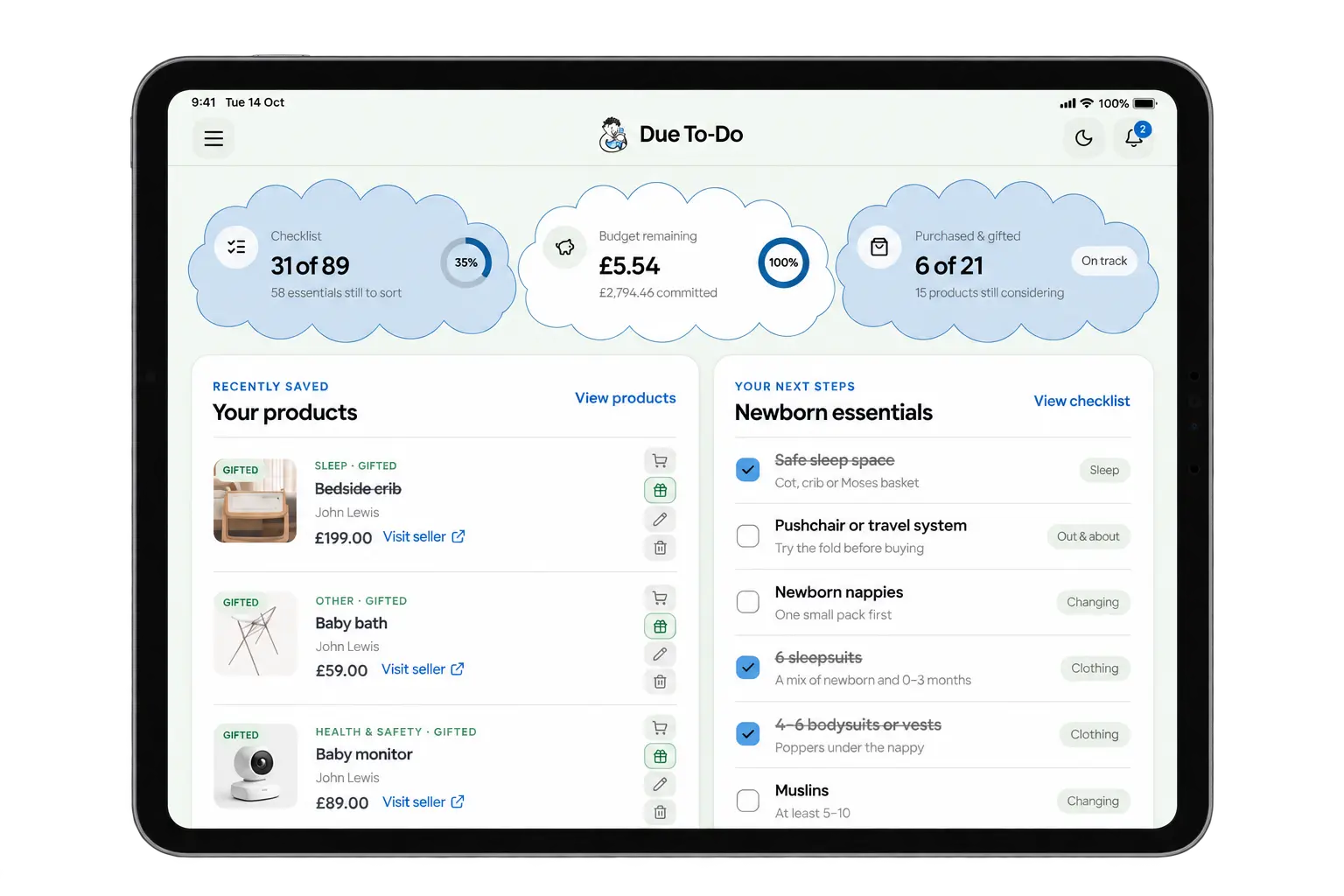
Task: Click cart icon for Bedside crib
Action: tap(660, 461)
